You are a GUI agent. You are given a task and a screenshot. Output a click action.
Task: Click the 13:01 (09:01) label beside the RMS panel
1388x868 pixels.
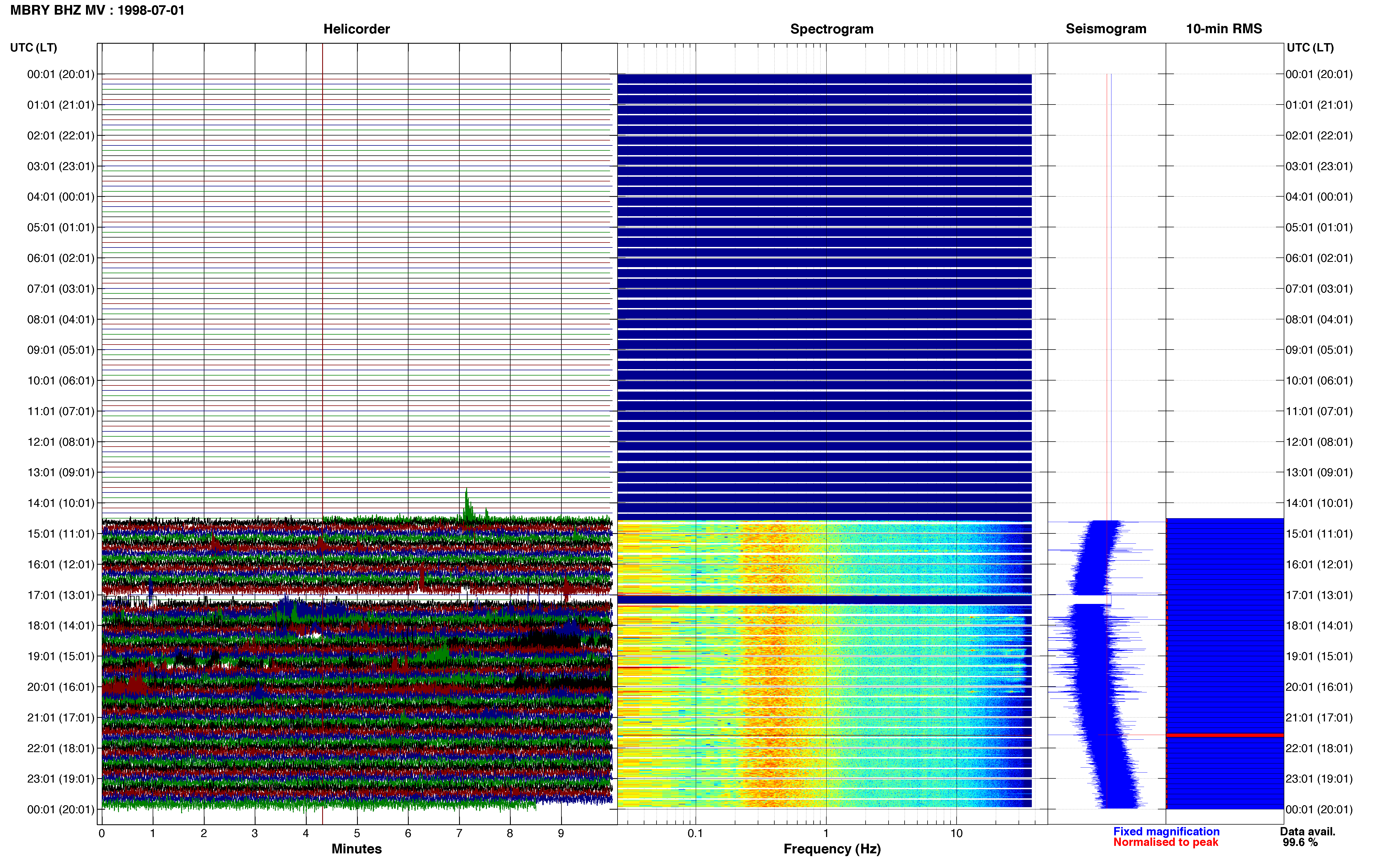(x=1319, y=473)
